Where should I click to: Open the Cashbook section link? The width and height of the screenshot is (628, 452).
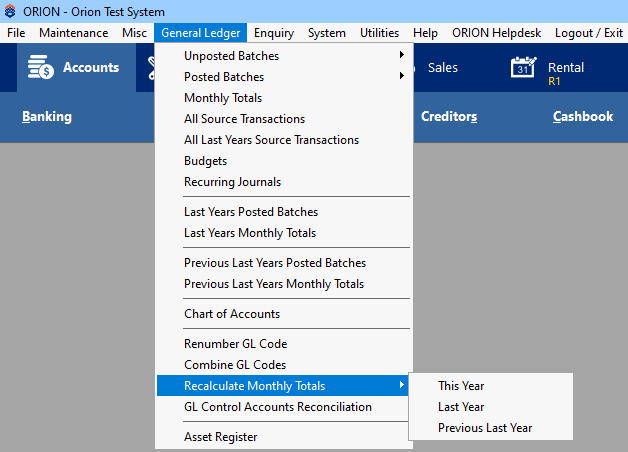pos(583,116)
